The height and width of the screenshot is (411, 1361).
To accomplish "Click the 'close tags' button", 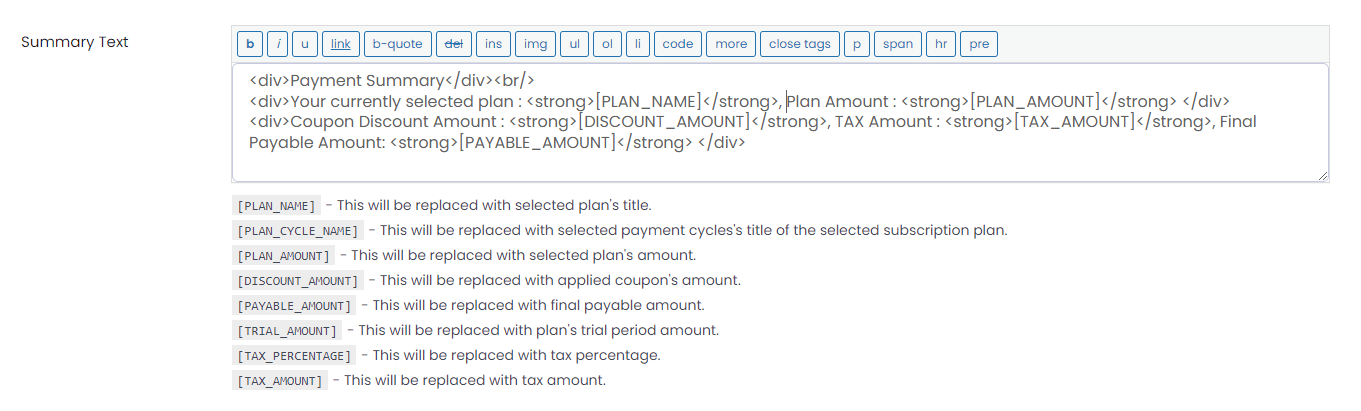I will (x=800, y=44).
